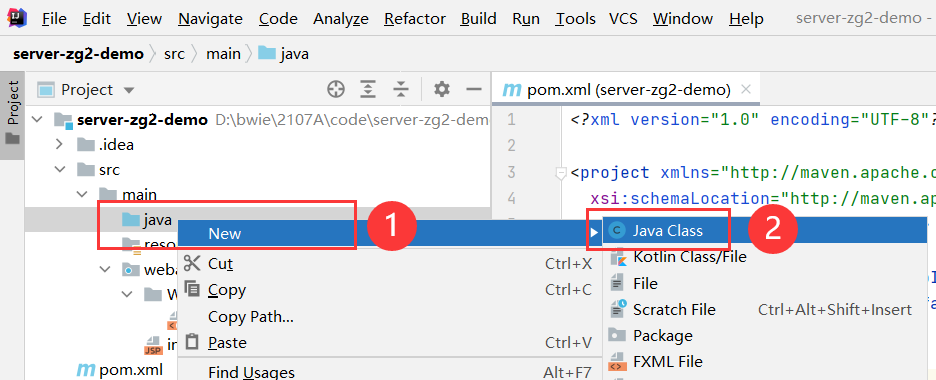Open the Navigate menu
The image size is (936, 380).
pyautogui.click(x=210, y=18)
